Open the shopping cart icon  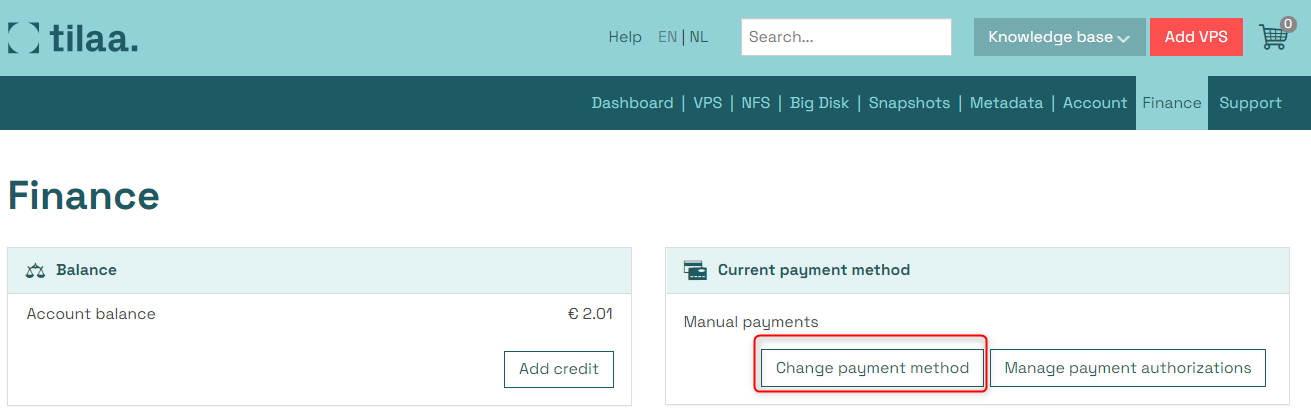click(1274, 36)
